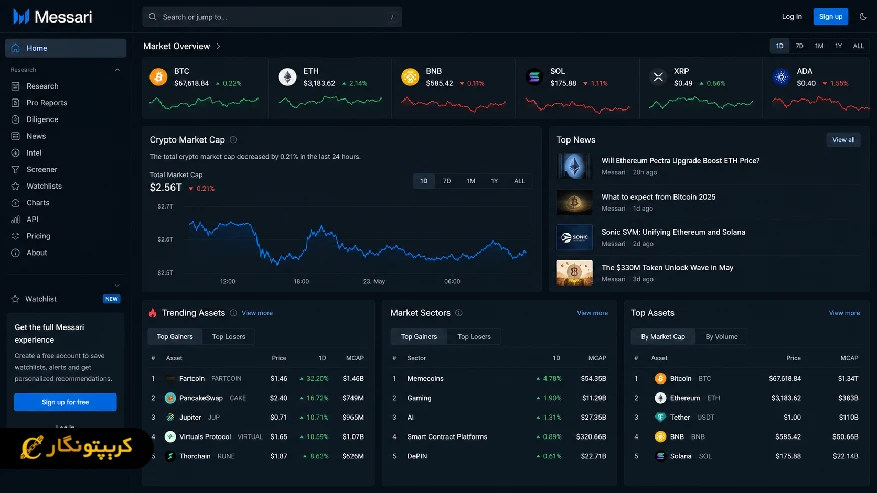Click the Log in link in header

tap(791, 17)
